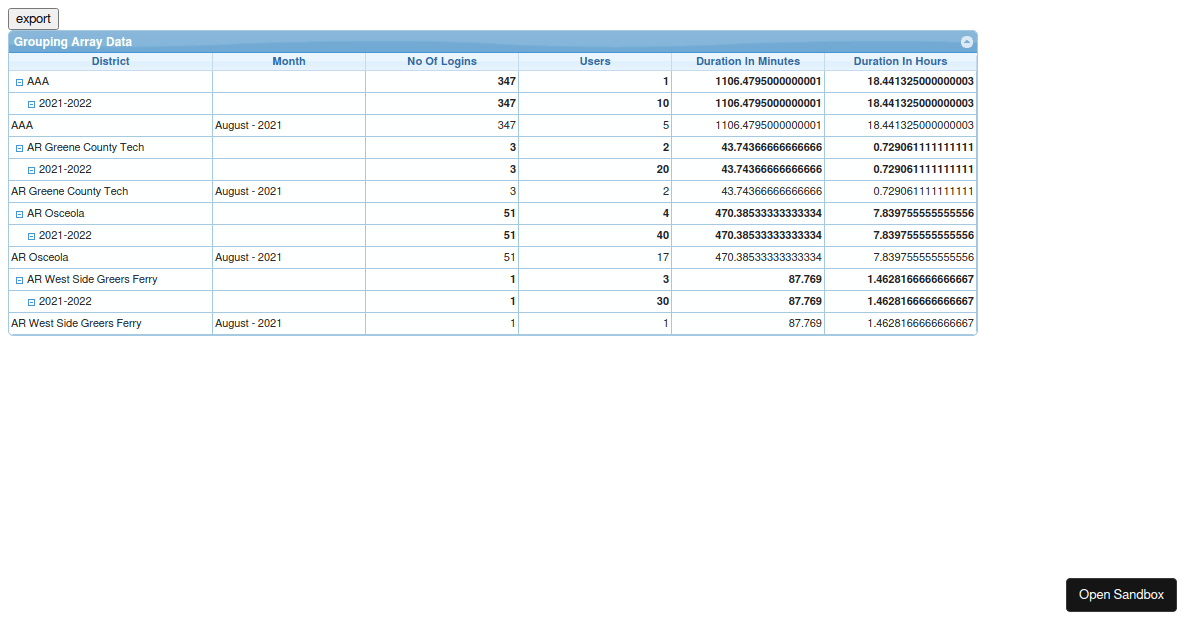Sort by the Users column header
The width and height of the screenshot is (1200, 630).
595,61
